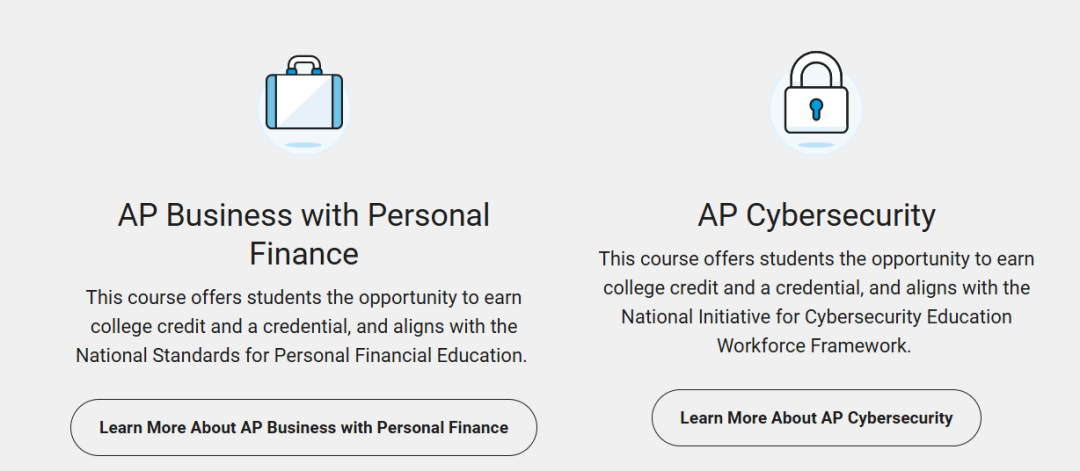This screenshot has height=471, width=1080.
Task: Click the briefcase's left blue strap
Action: pos(272,102)
